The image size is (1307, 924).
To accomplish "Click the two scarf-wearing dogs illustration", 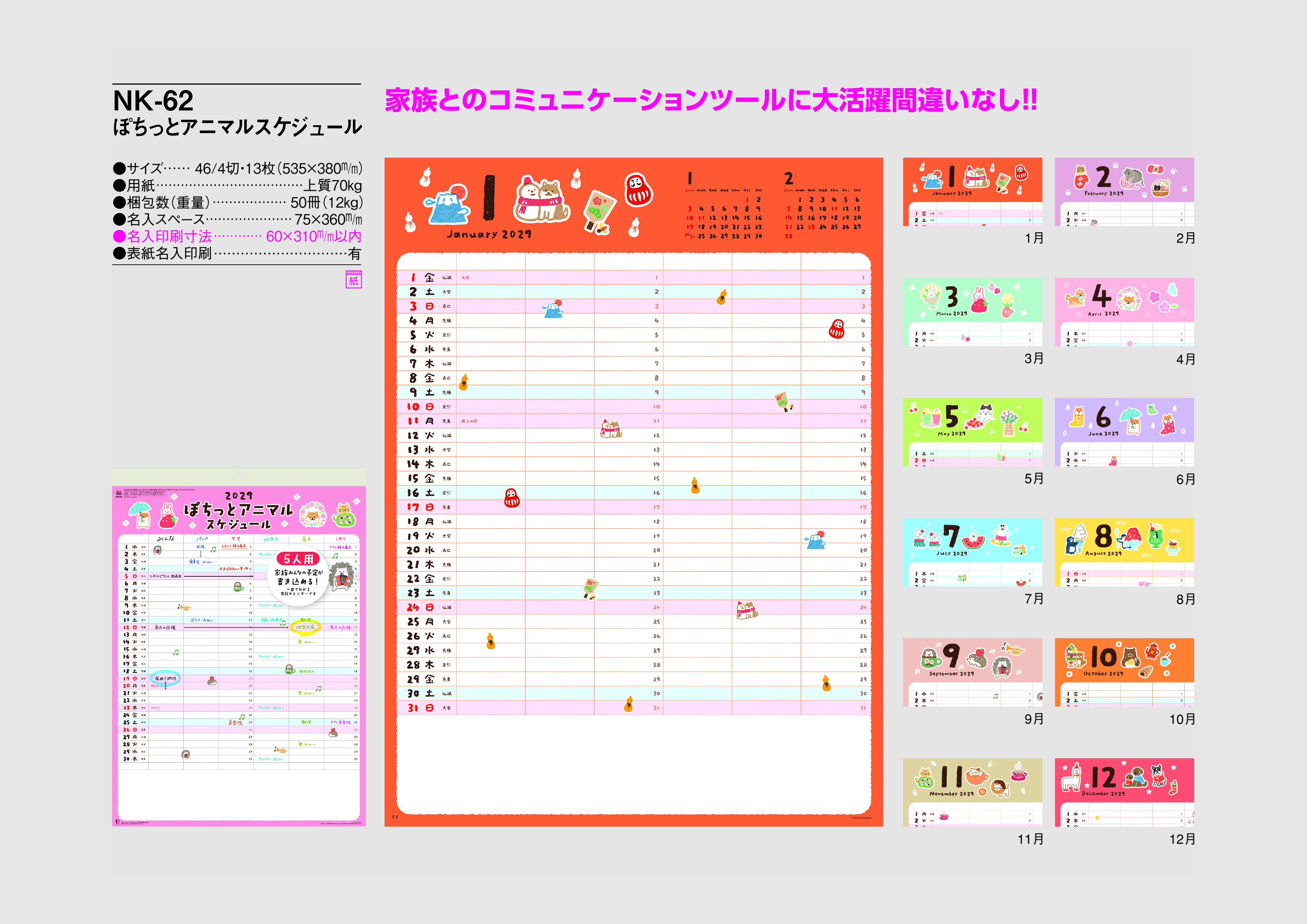I will (x=541, y=199).
